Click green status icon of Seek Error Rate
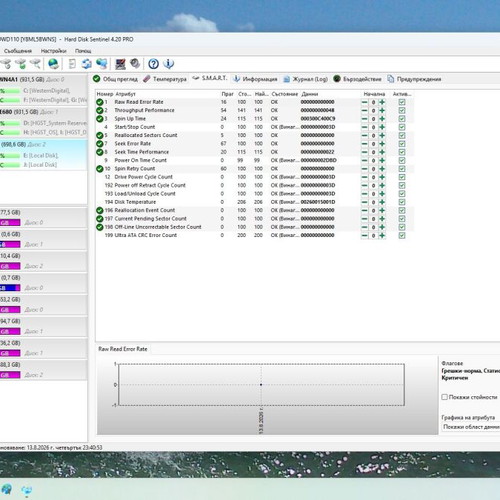This screenshot has height=500, width=500. pos(99,144)
